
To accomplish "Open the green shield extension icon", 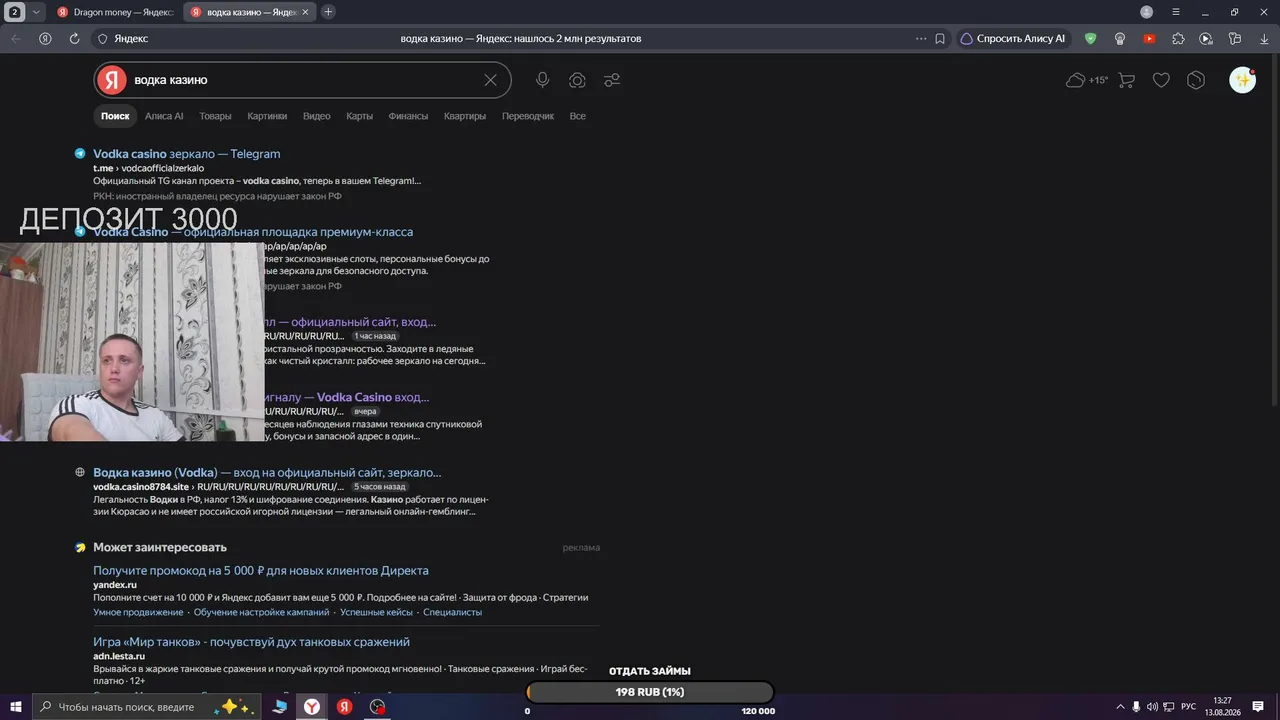I will tap(1091, 39).
